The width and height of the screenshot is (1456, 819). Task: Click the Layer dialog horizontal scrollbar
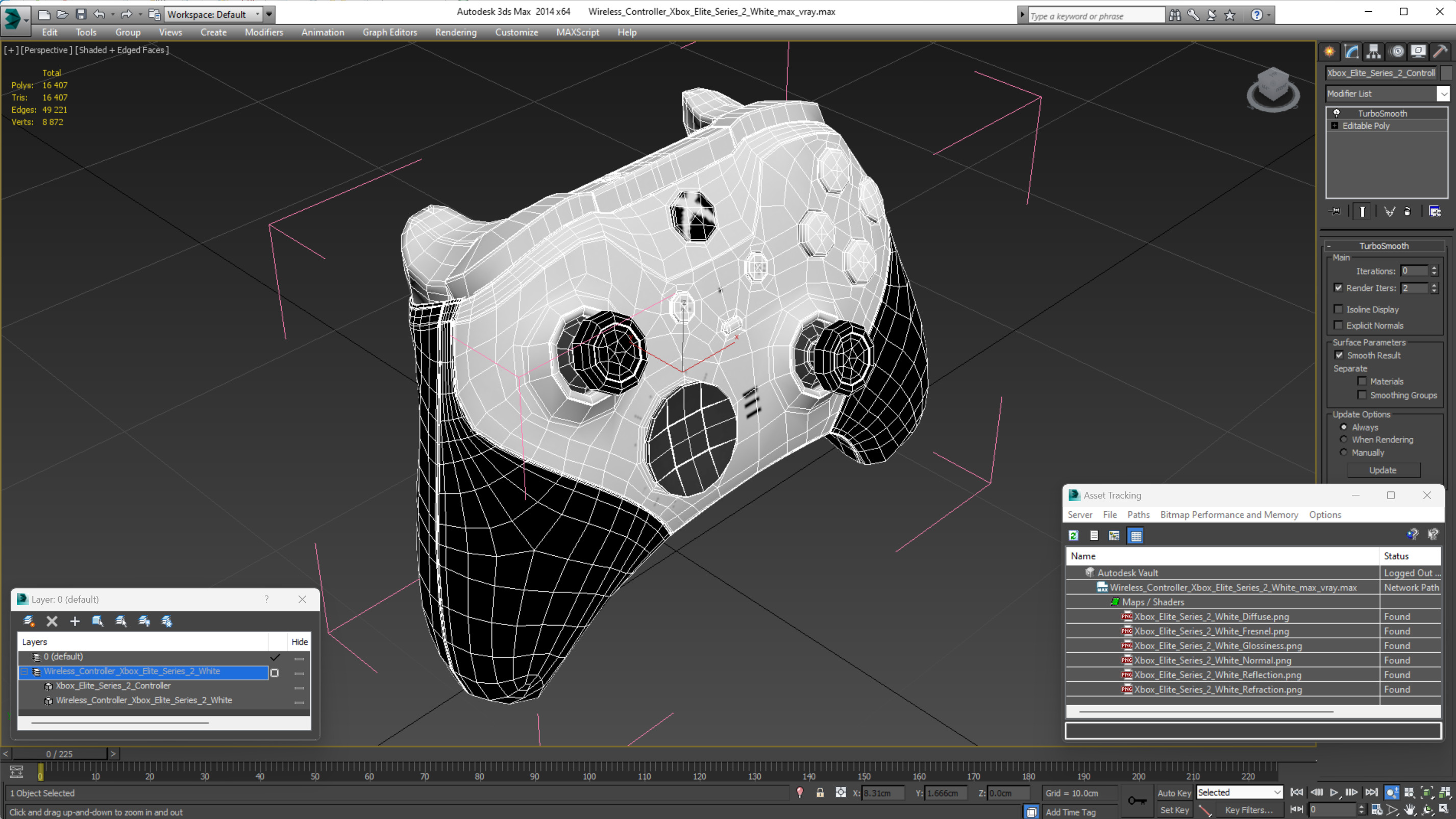(x=119, y=723)
